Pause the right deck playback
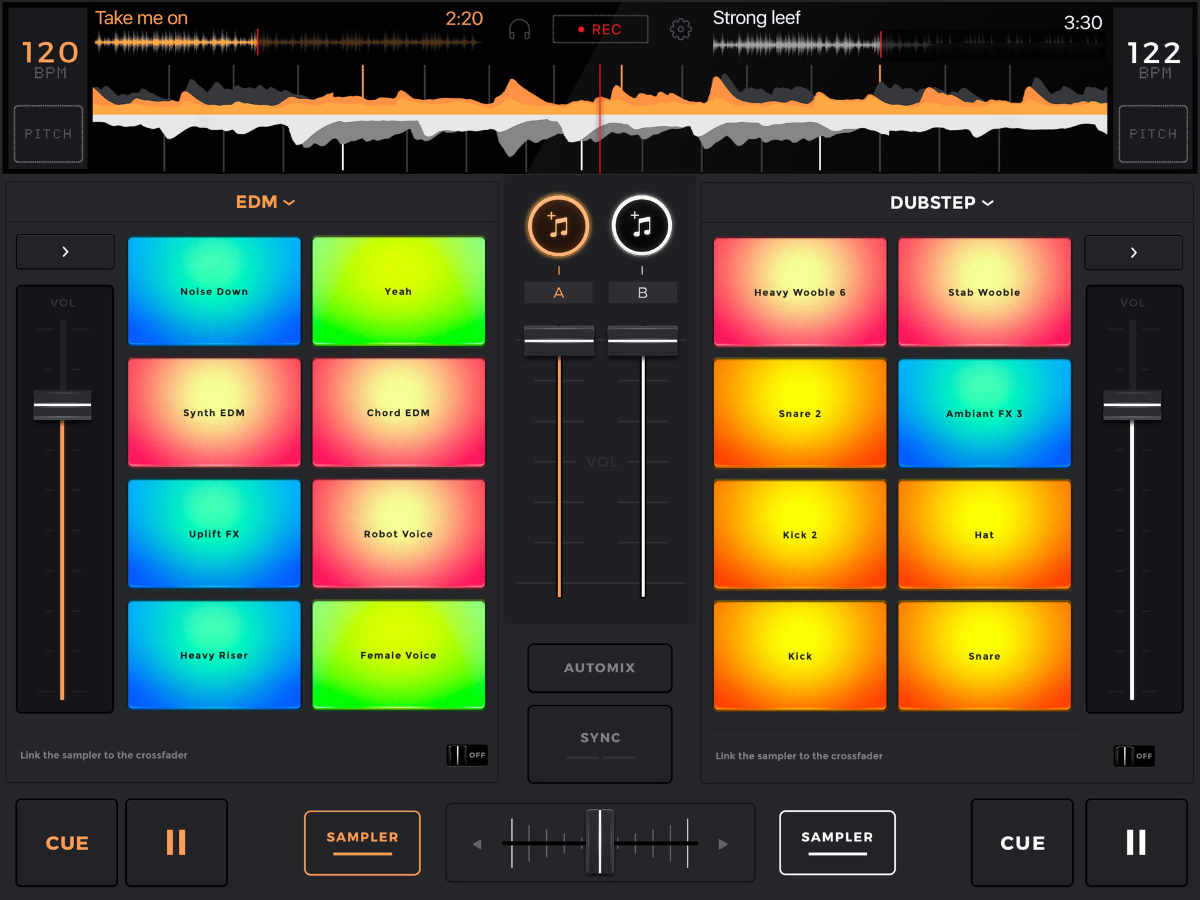The width and height of the screenshot is (1200, 900). point(1135,842)
